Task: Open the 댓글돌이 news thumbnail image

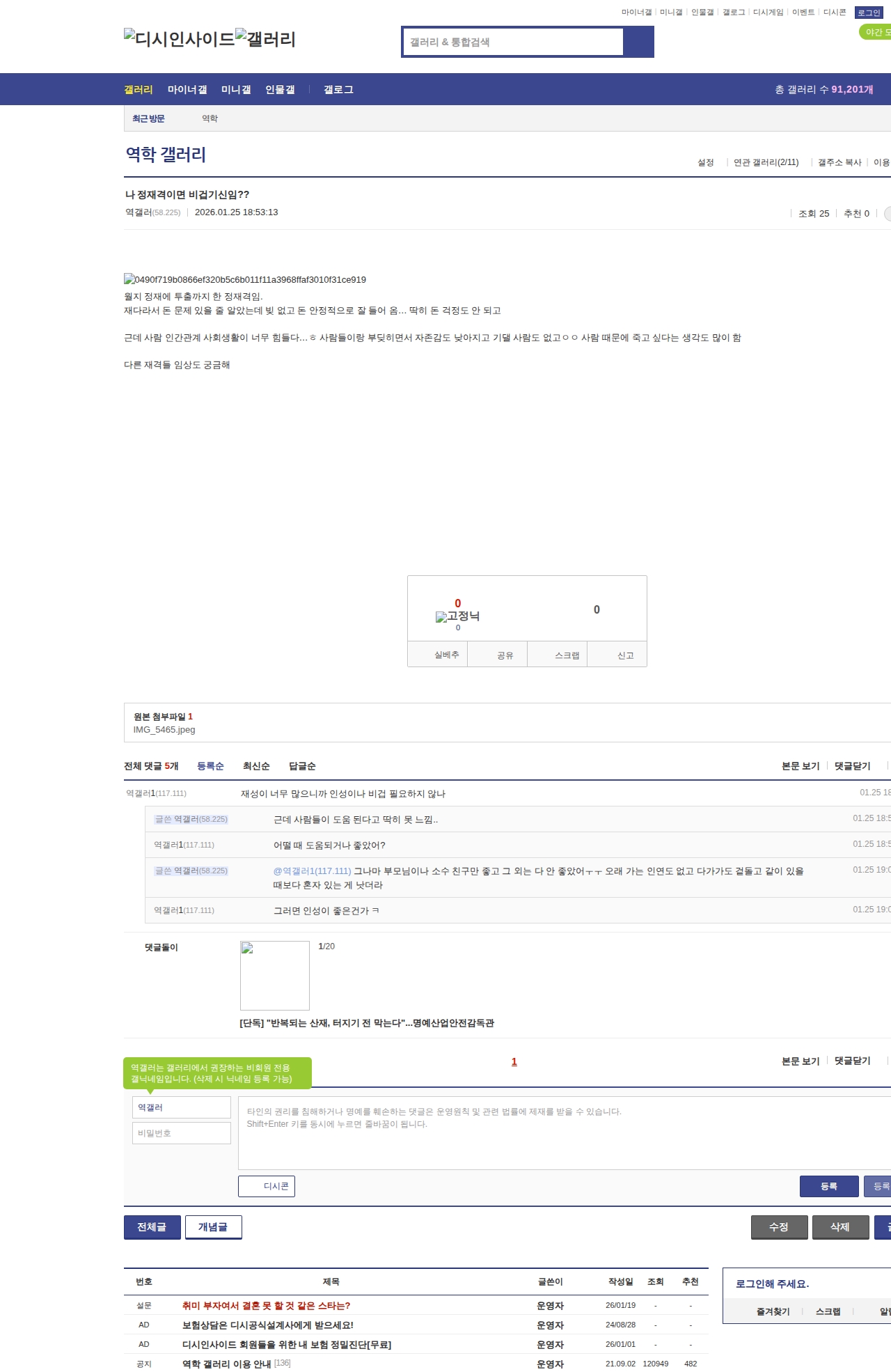Action: pos(275,976)
